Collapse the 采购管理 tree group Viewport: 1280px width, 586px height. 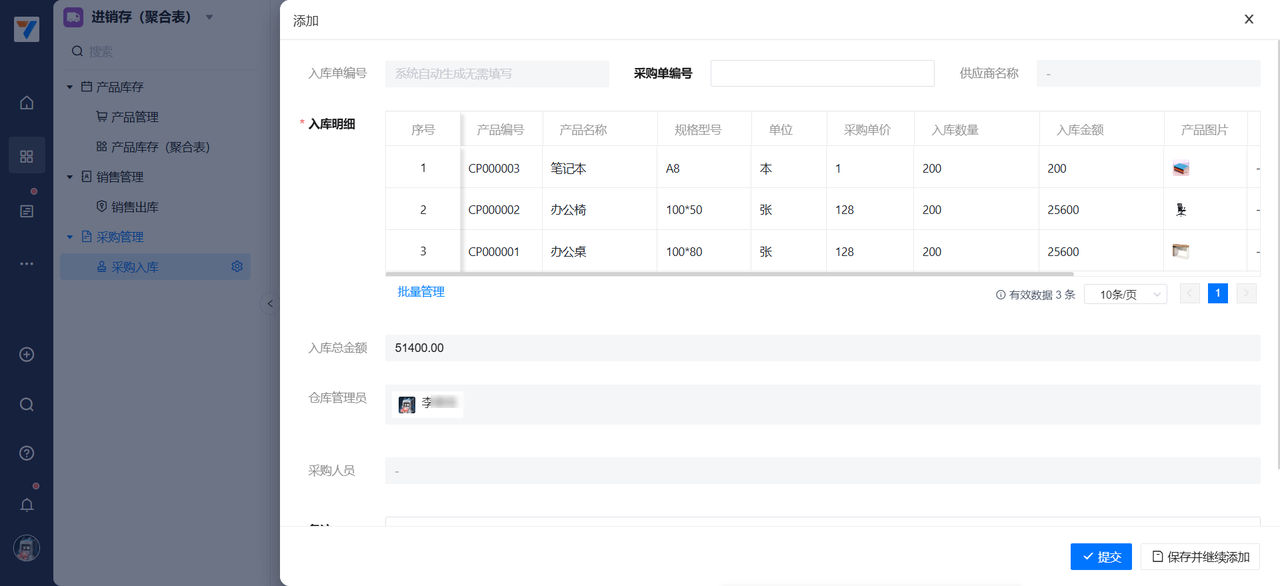[x=70, y=237]
